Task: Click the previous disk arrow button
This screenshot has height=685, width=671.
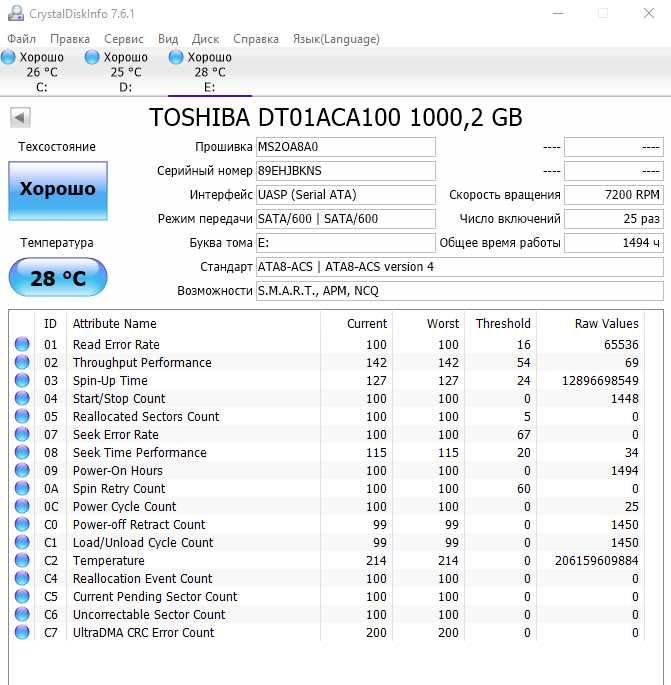Action: coord(20,118)
